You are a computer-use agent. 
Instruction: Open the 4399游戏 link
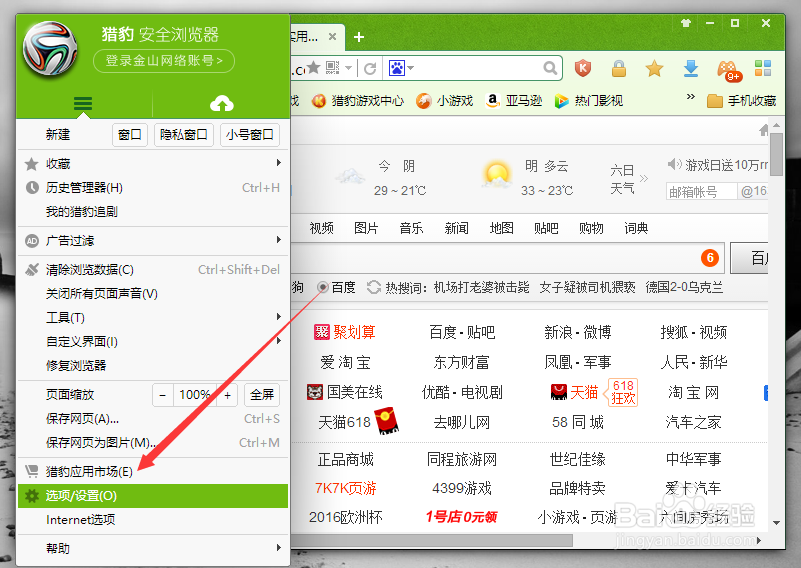point(462,488)
